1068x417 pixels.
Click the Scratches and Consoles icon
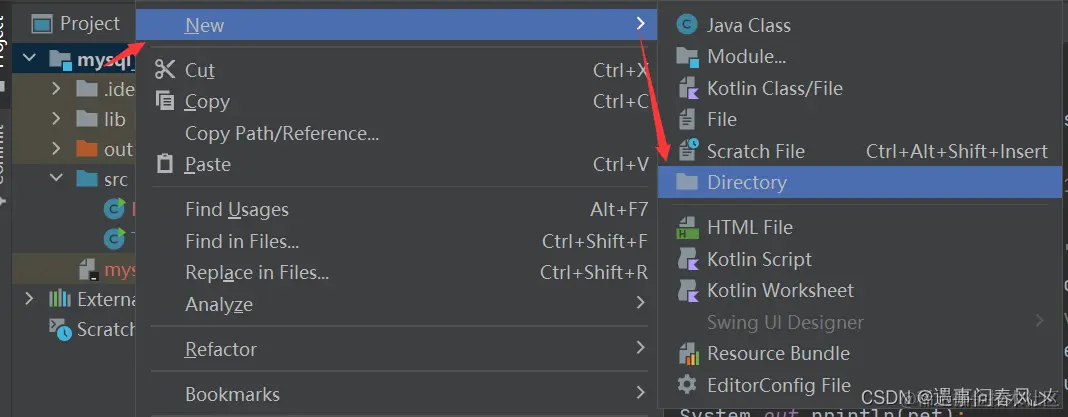coord(60,330)
